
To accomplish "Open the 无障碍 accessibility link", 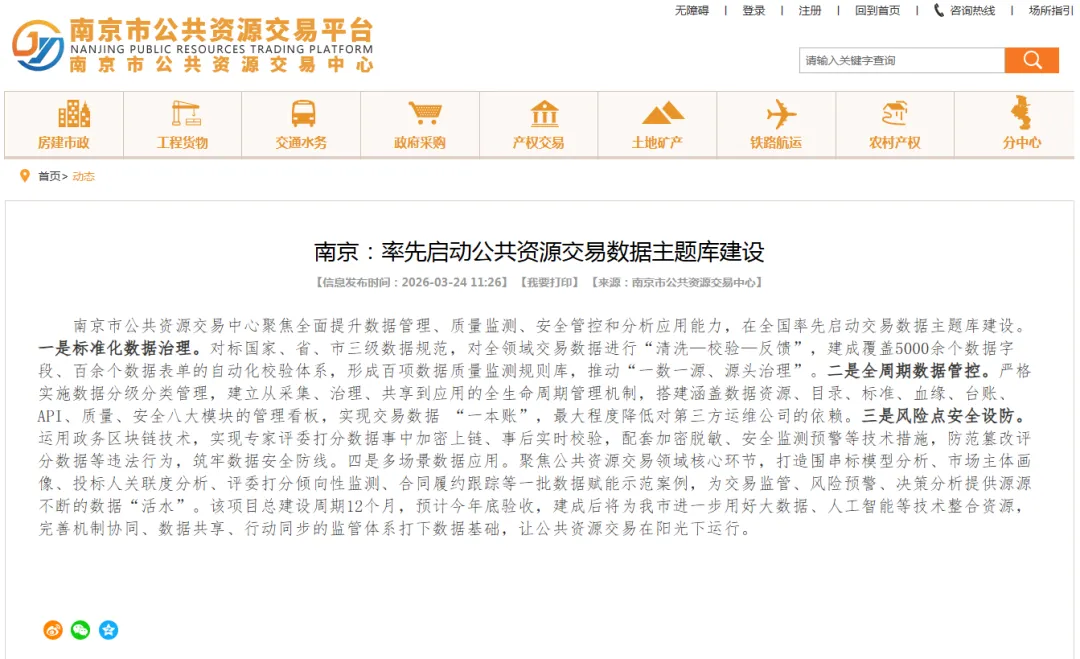I will [x=692, y=10].
